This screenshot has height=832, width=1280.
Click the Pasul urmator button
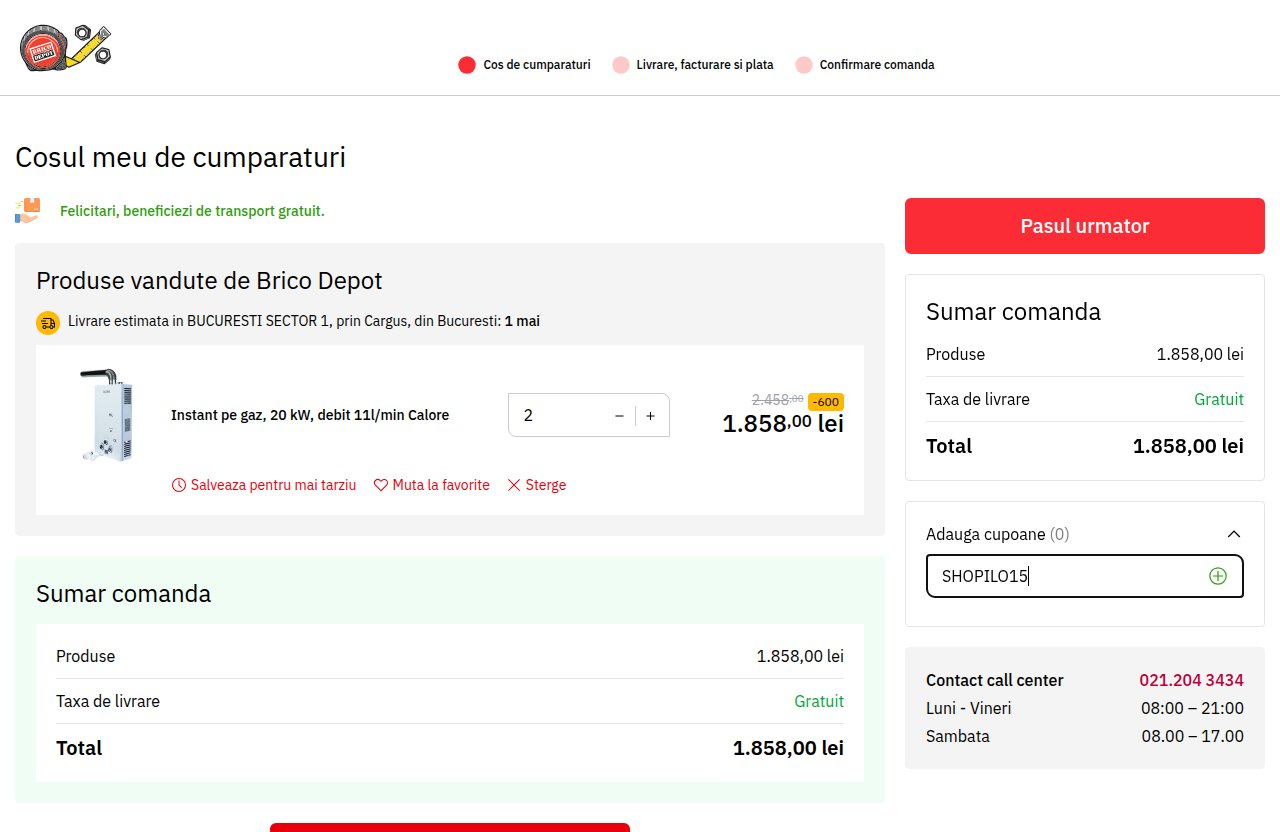[x=1084, y=226]
